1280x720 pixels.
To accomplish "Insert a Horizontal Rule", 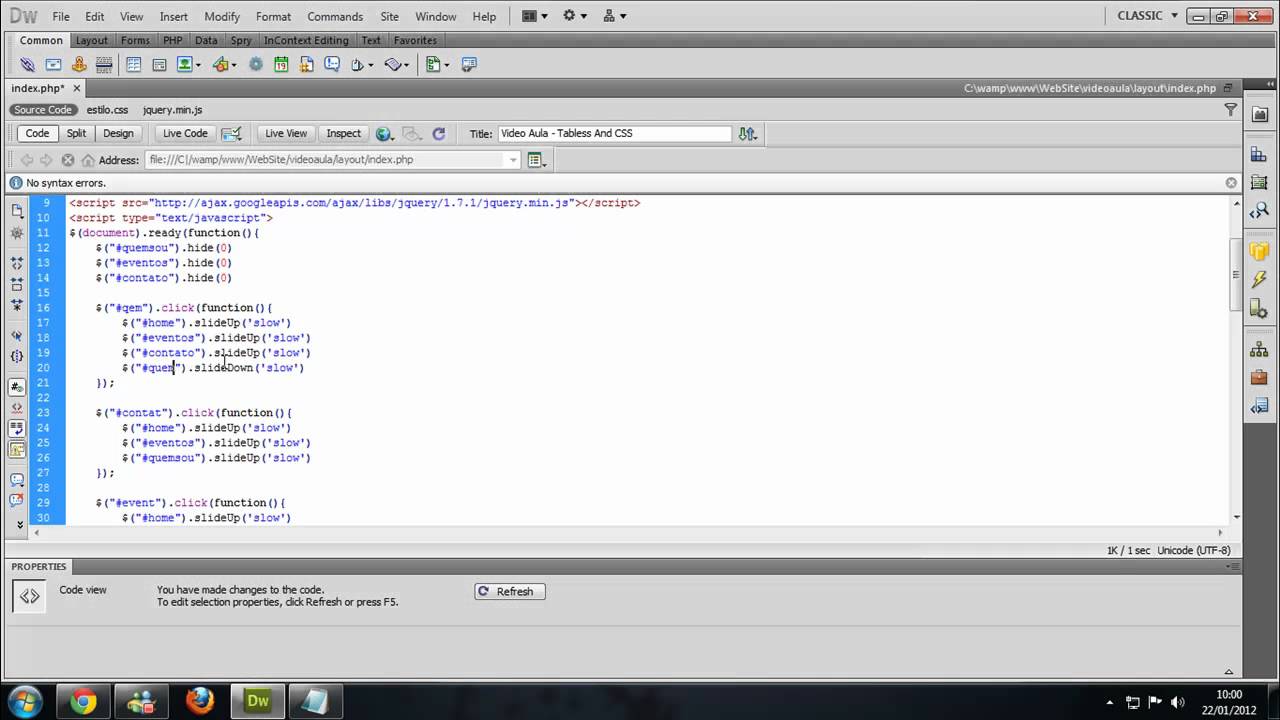I will pos(104,64).
